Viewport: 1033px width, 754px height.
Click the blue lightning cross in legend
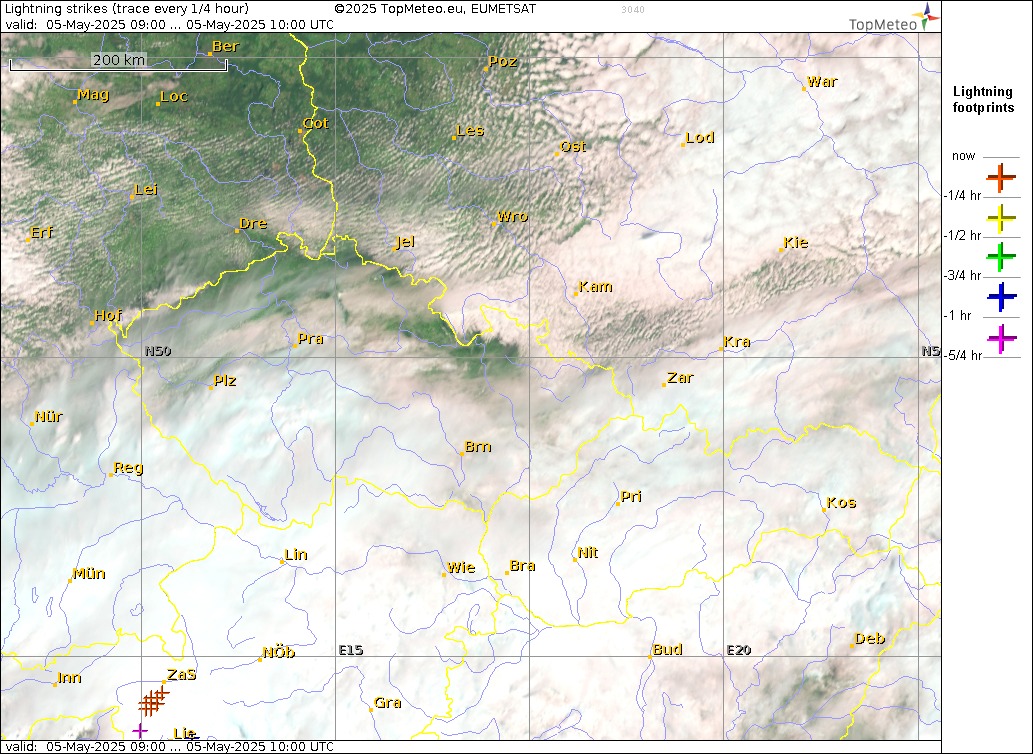pos(1001,297)
